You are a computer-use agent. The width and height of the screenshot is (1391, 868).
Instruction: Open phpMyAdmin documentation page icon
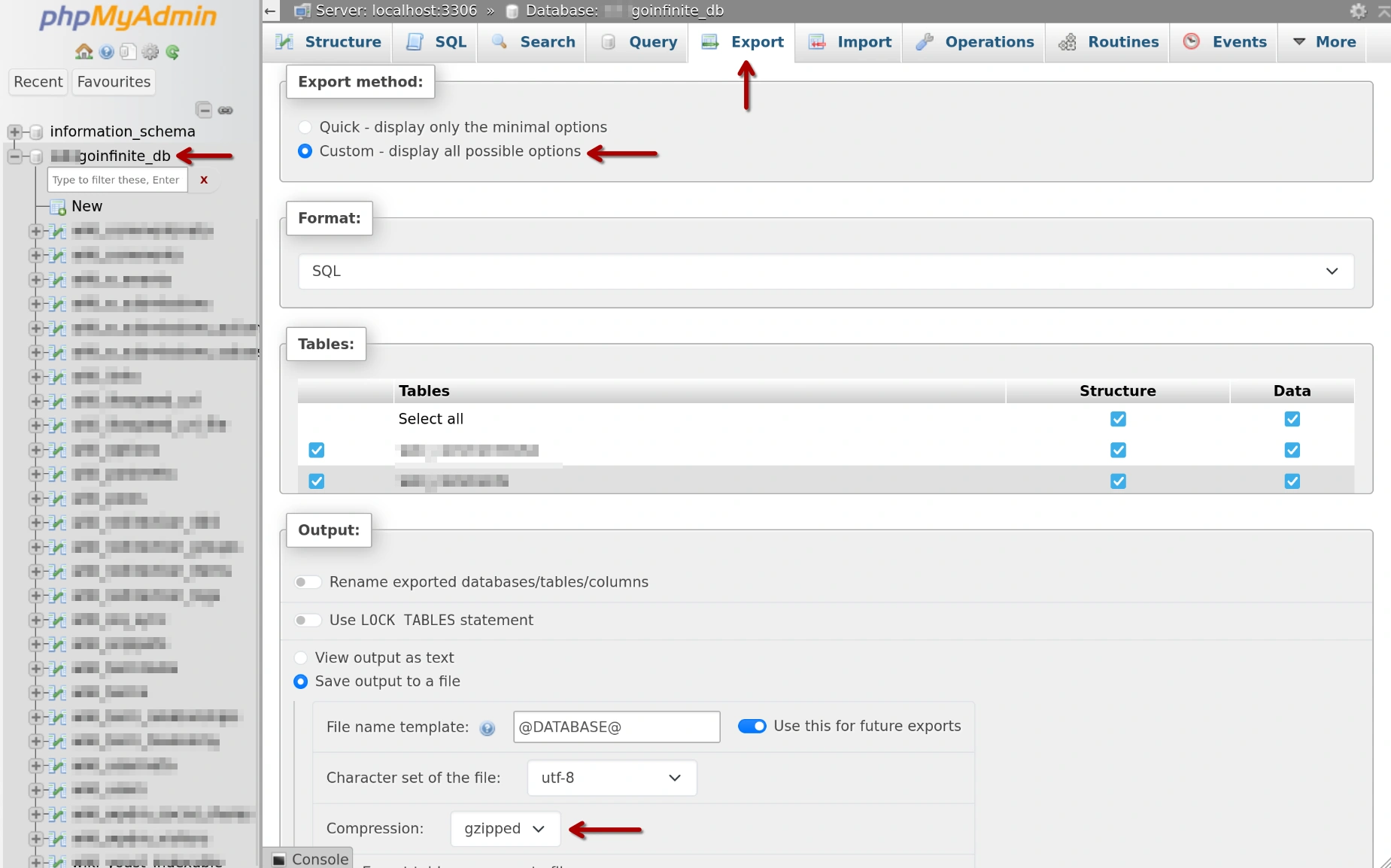pyautogui.click(x=128, y=51)
